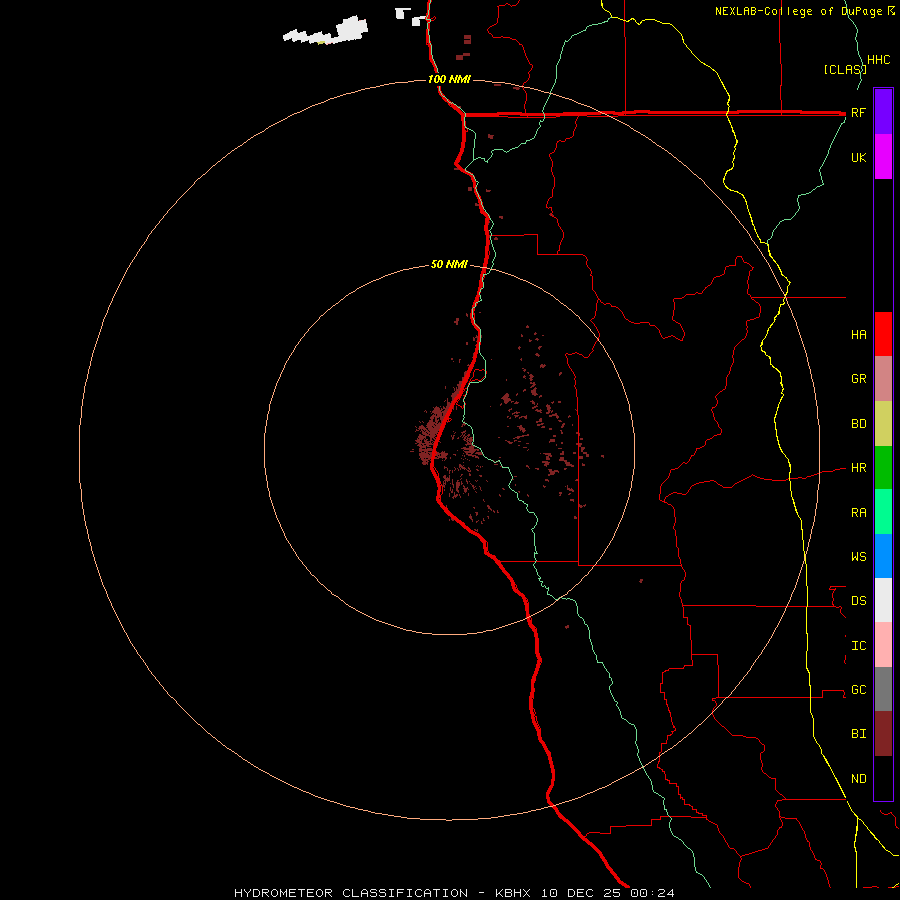
Task: Click the DS legend label
Action: coord(858,601)
